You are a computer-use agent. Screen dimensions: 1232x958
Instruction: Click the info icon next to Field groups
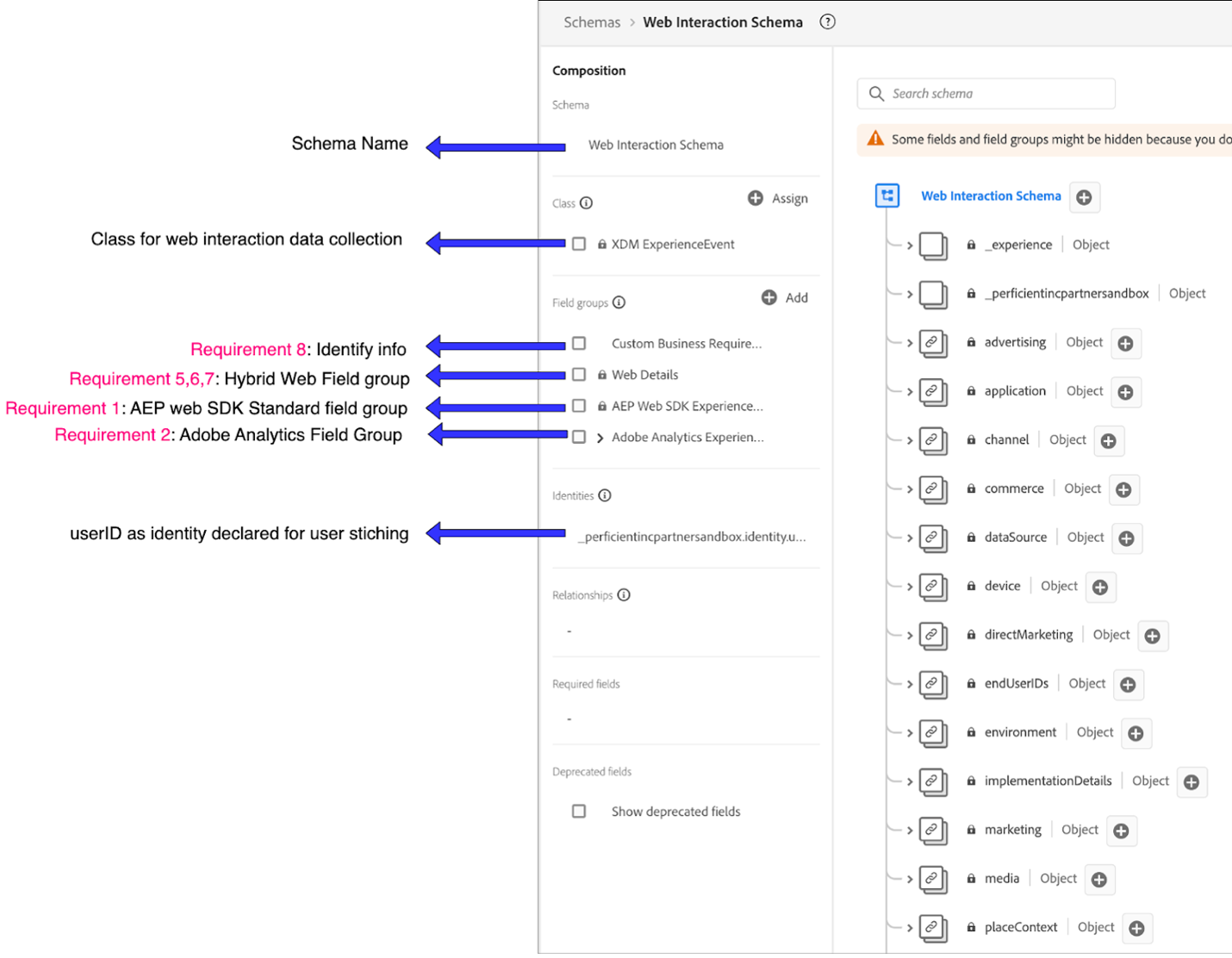619,302
